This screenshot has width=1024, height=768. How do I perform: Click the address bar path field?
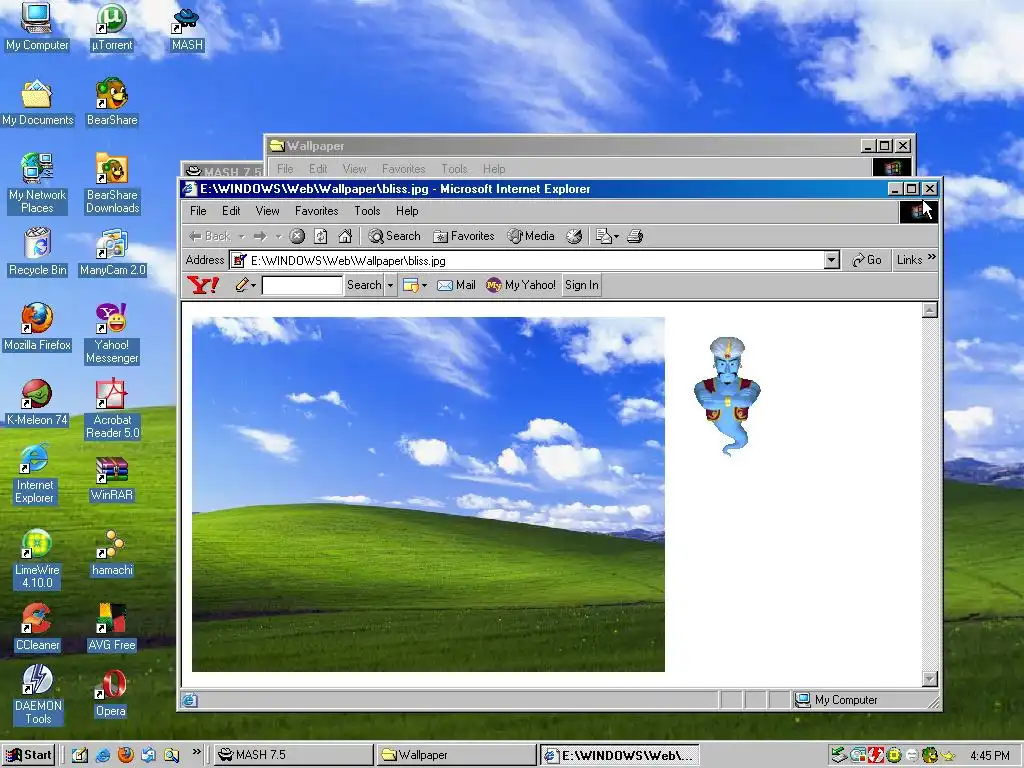point(528,261)
